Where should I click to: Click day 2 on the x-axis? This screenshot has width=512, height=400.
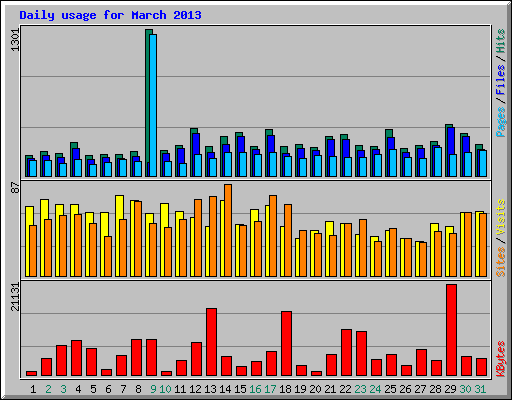(x=48, y=389)
